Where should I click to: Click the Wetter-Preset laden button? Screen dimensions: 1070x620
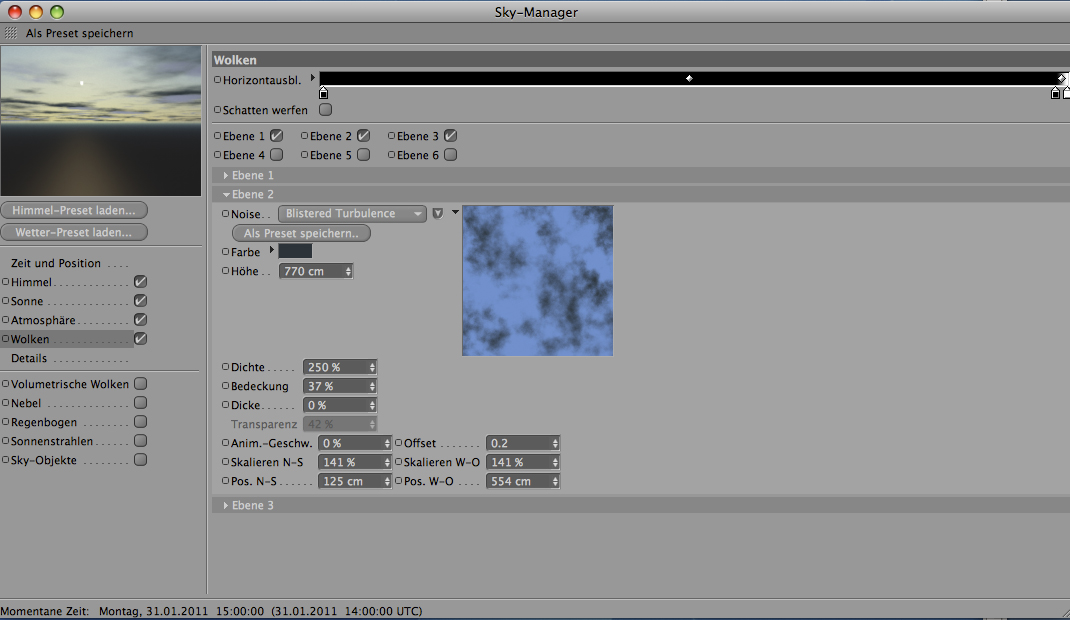[x=75, y=232]
